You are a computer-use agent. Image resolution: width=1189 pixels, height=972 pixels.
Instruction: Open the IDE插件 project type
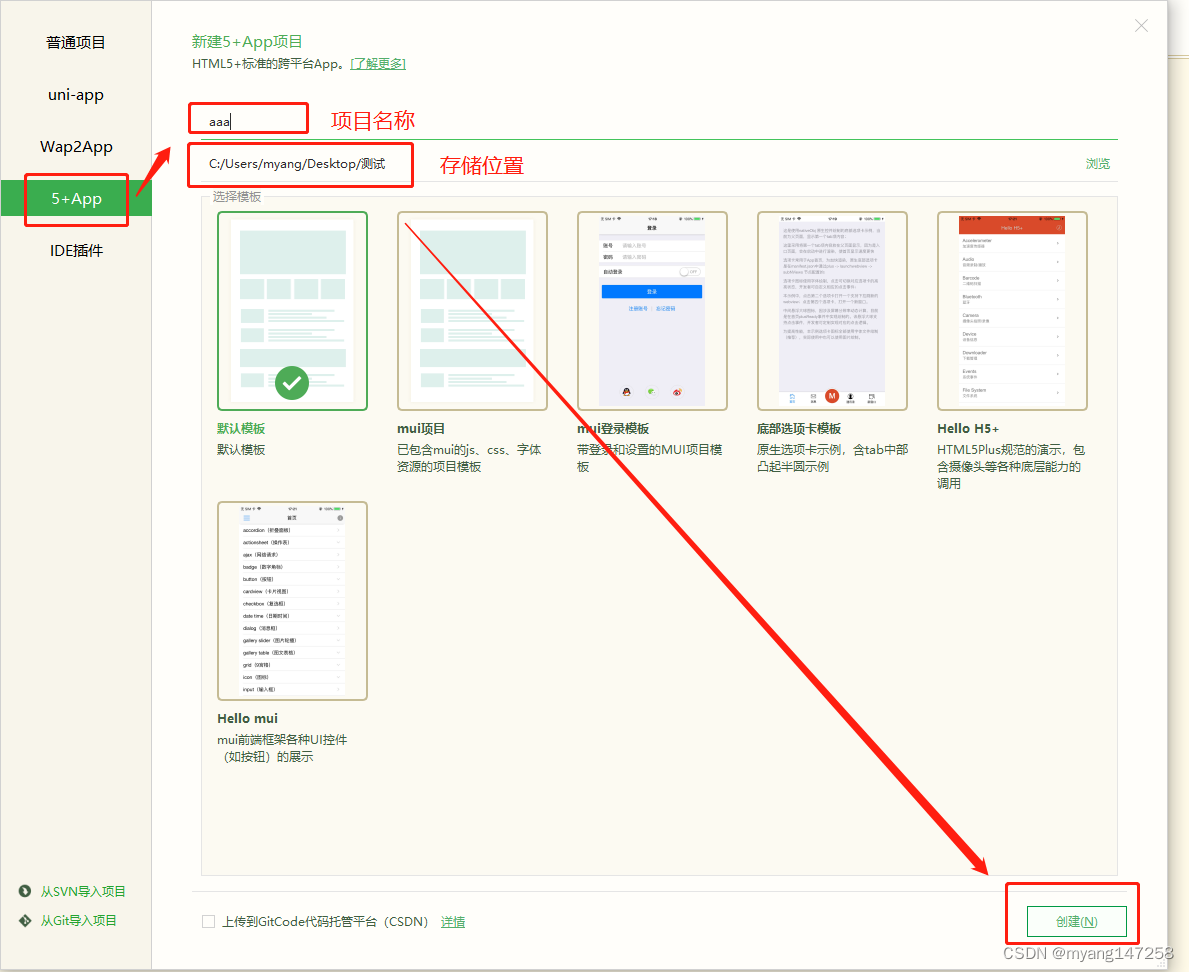click(x=76, y=250)
